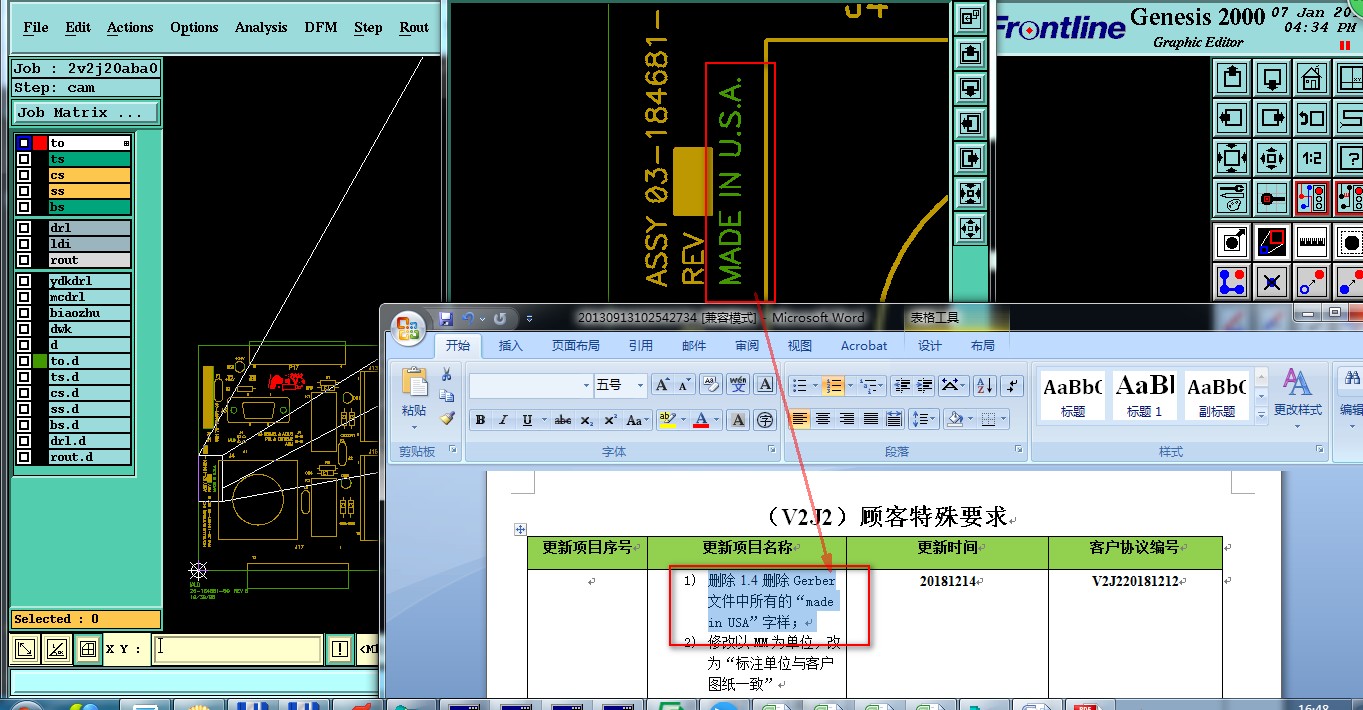Viewport: 1363px width, 710px height.
Task: Switch to the 页面布局 tab in Word
Action: (576, 346)
